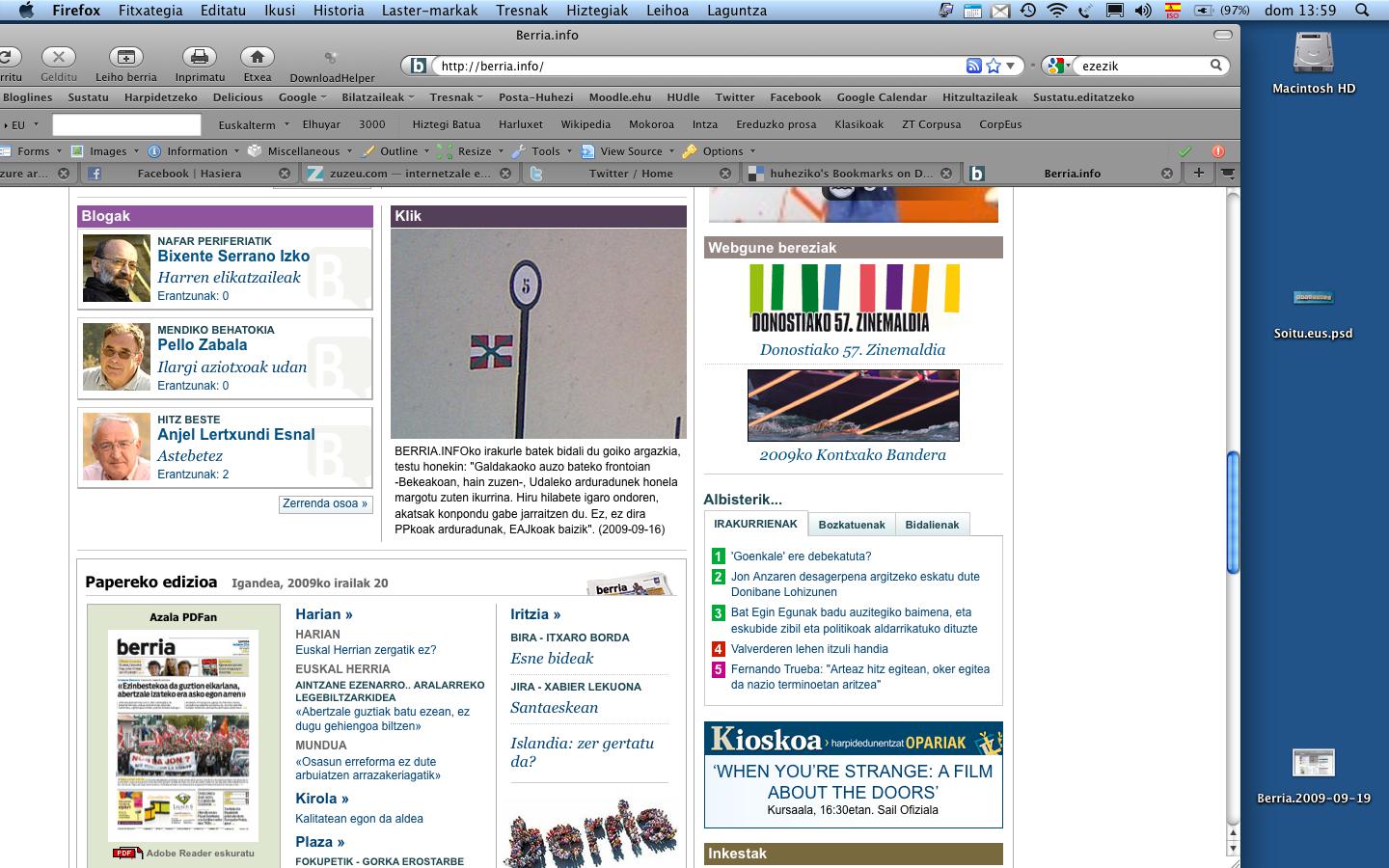Close the Facebook | Hasiera tab
This screenshot has width=1389, height=868.
[x=285, y=174]
